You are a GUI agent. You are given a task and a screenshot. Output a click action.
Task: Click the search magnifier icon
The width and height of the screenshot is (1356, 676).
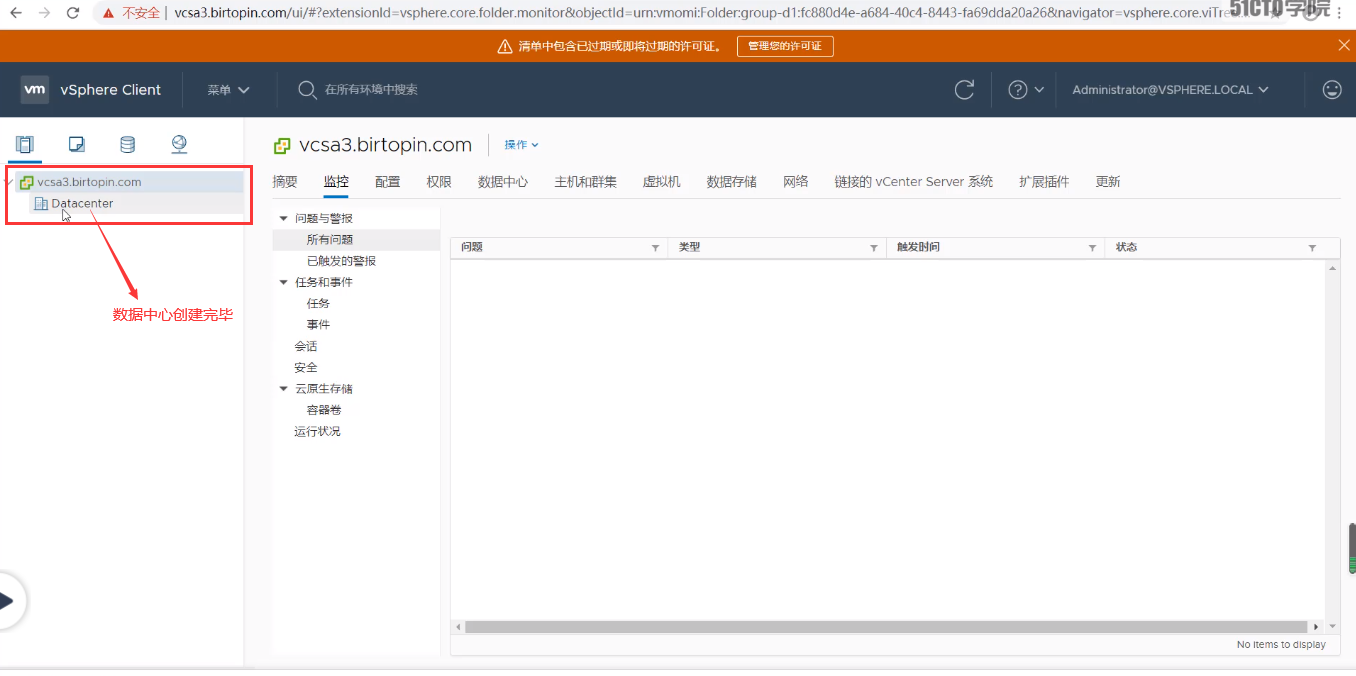[x=307, y=90]
